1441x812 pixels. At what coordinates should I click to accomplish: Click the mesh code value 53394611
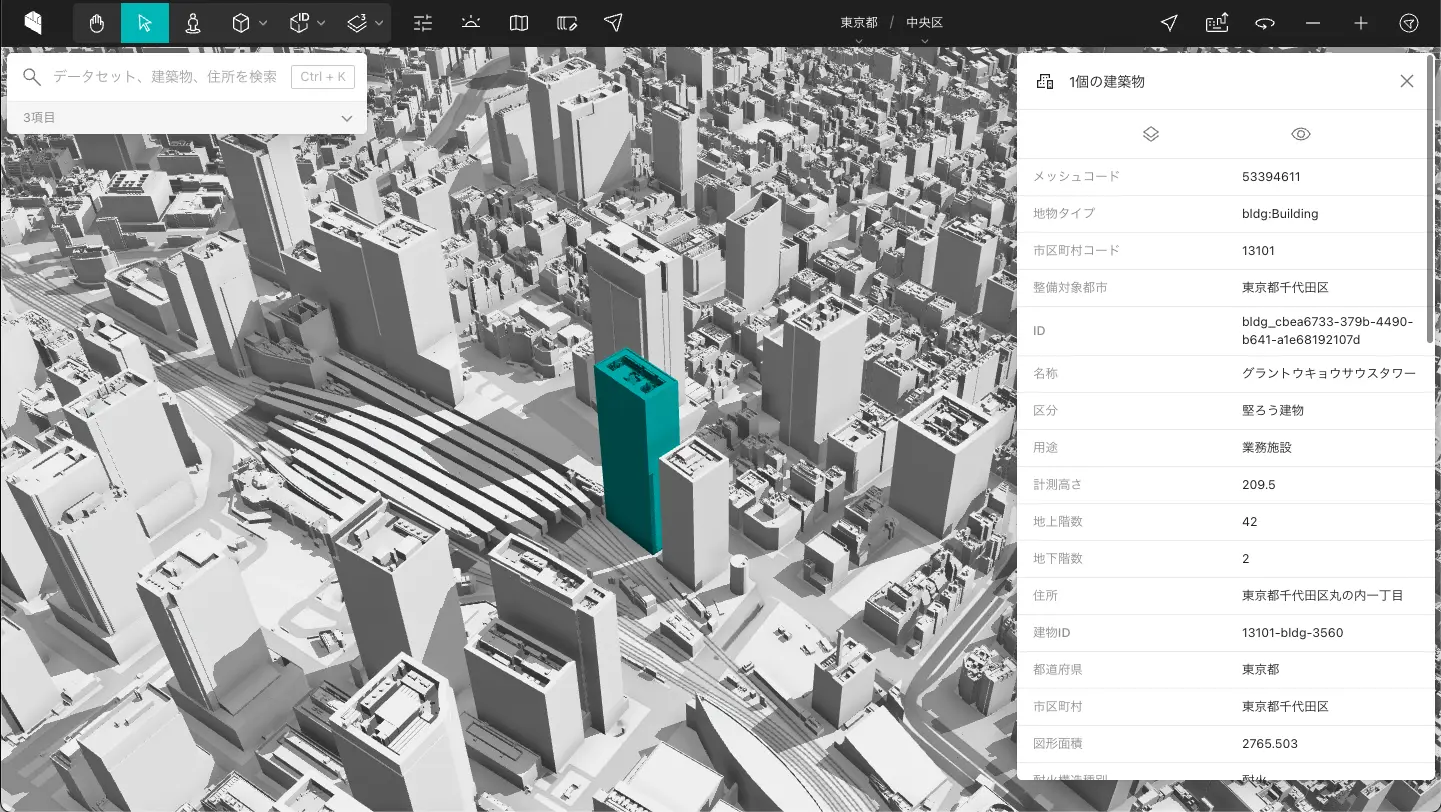click(1271, 176)
